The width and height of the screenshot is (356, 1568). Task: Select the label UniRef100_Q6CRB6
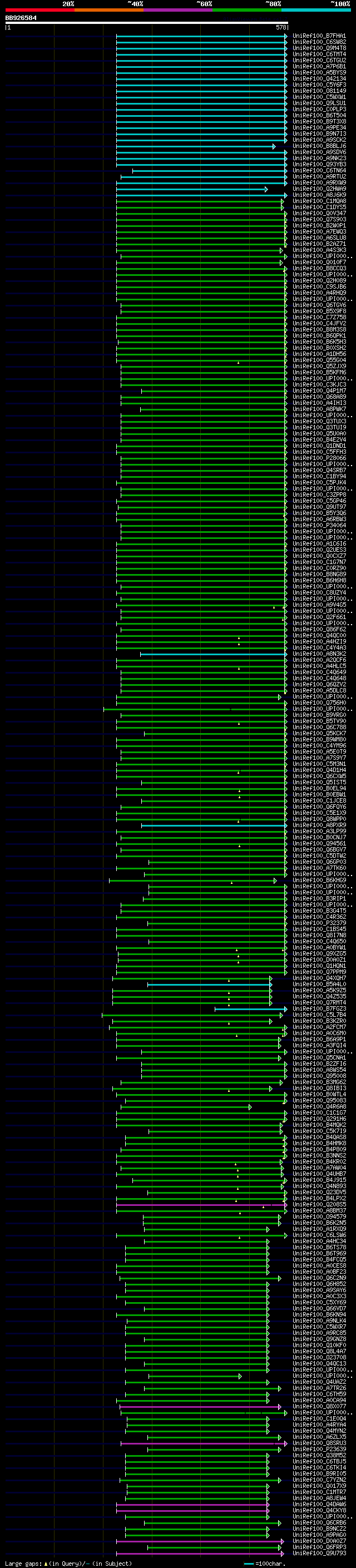click(319, 1522)
